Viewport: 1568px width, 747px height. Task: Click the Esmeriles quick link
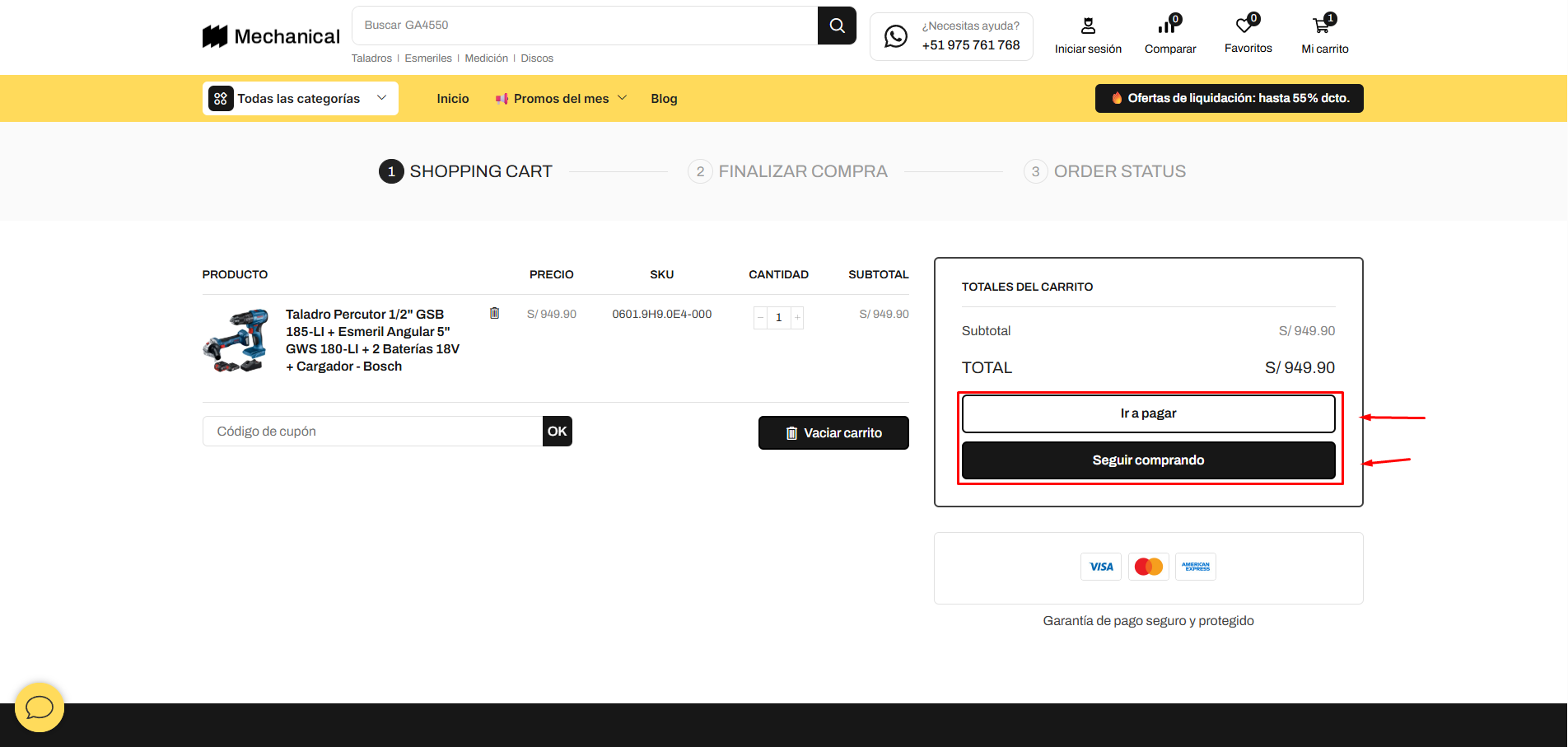(x=428, y=58)
